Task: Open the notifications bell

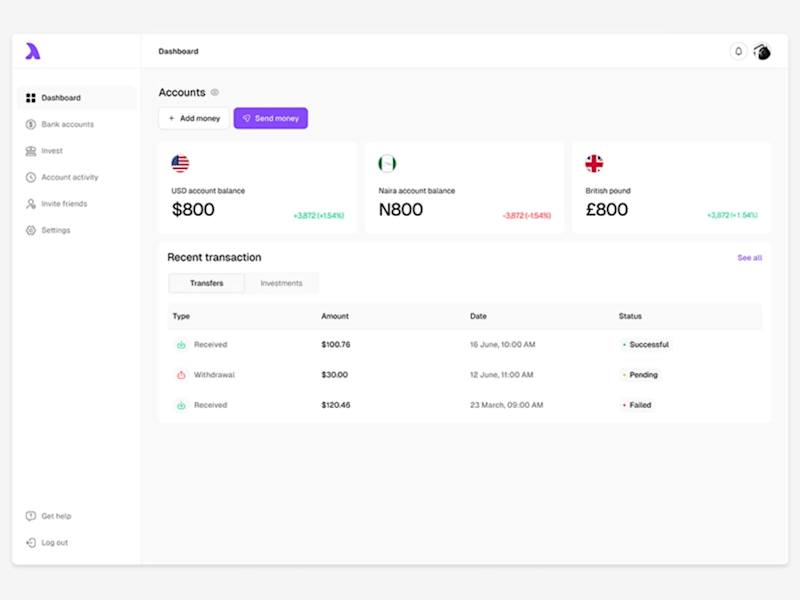Action: pyautogui.click(x=738, y=51)
